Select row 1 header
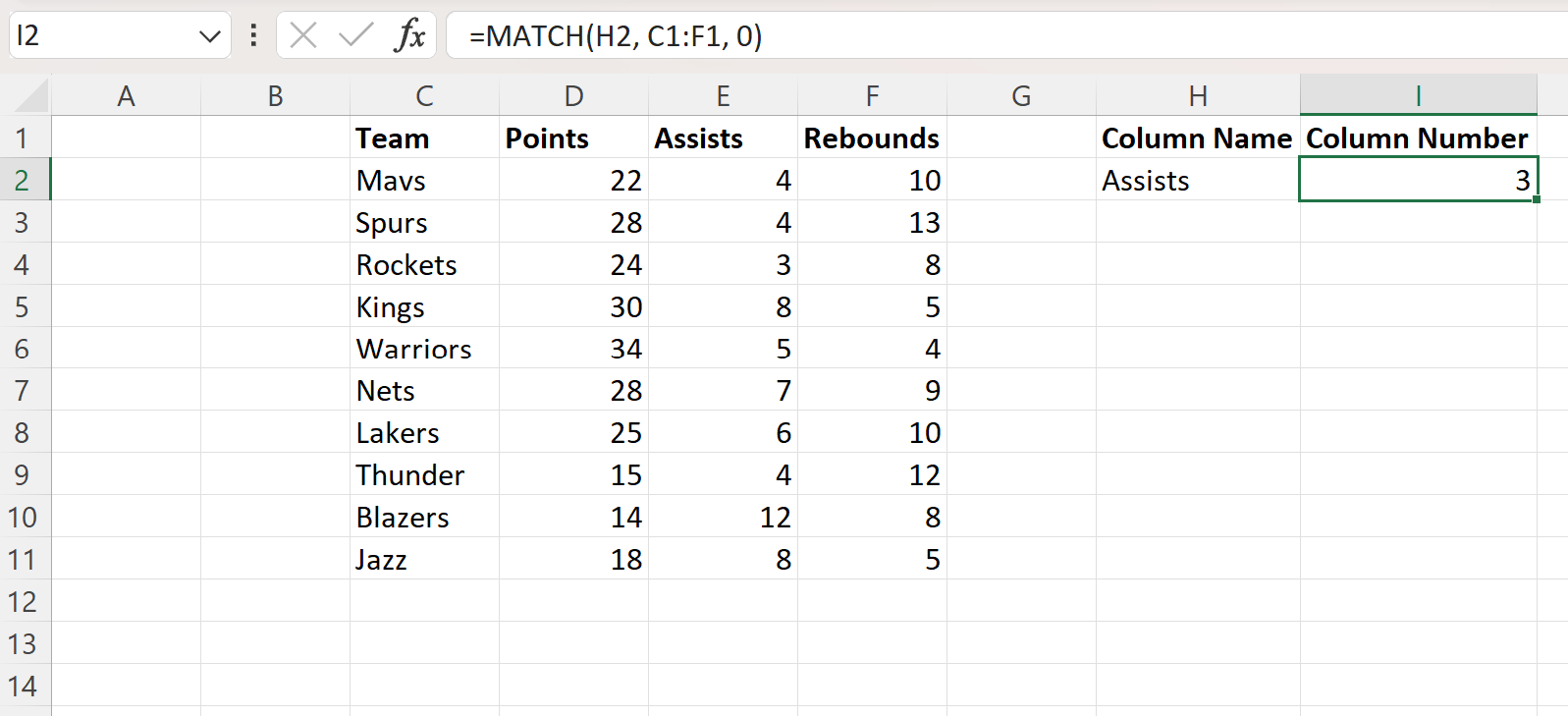 point(24,138)
